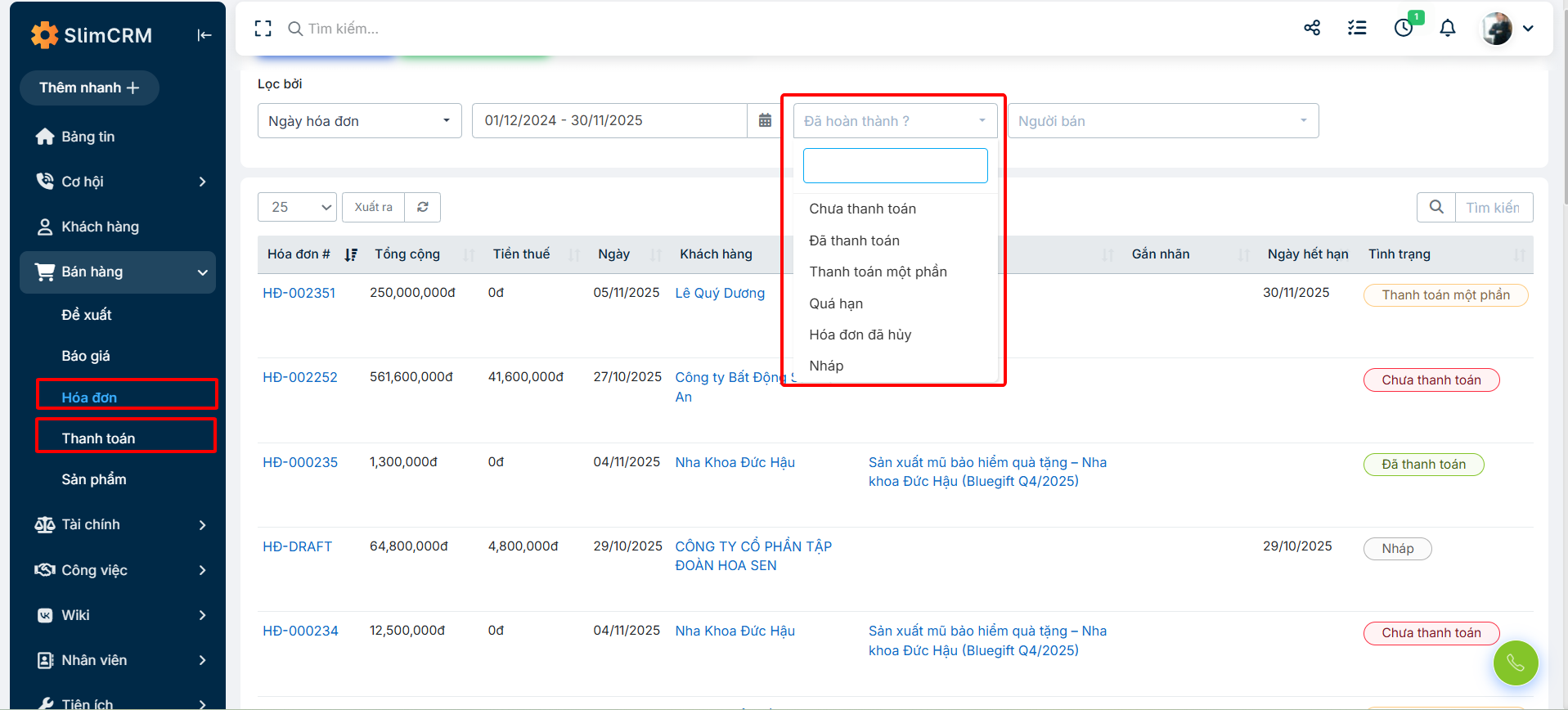
Task: Open the Thanh toán sidebar item
Action: point(99,438)
